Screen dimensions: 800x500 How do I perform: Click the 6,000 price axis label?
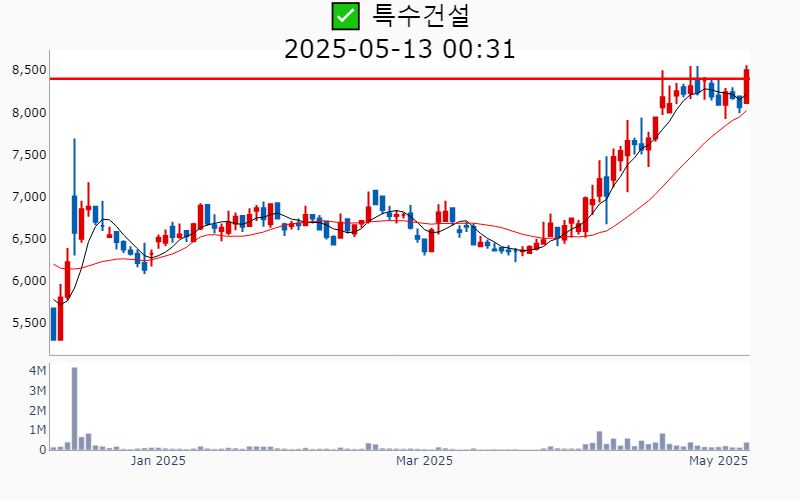29,281
